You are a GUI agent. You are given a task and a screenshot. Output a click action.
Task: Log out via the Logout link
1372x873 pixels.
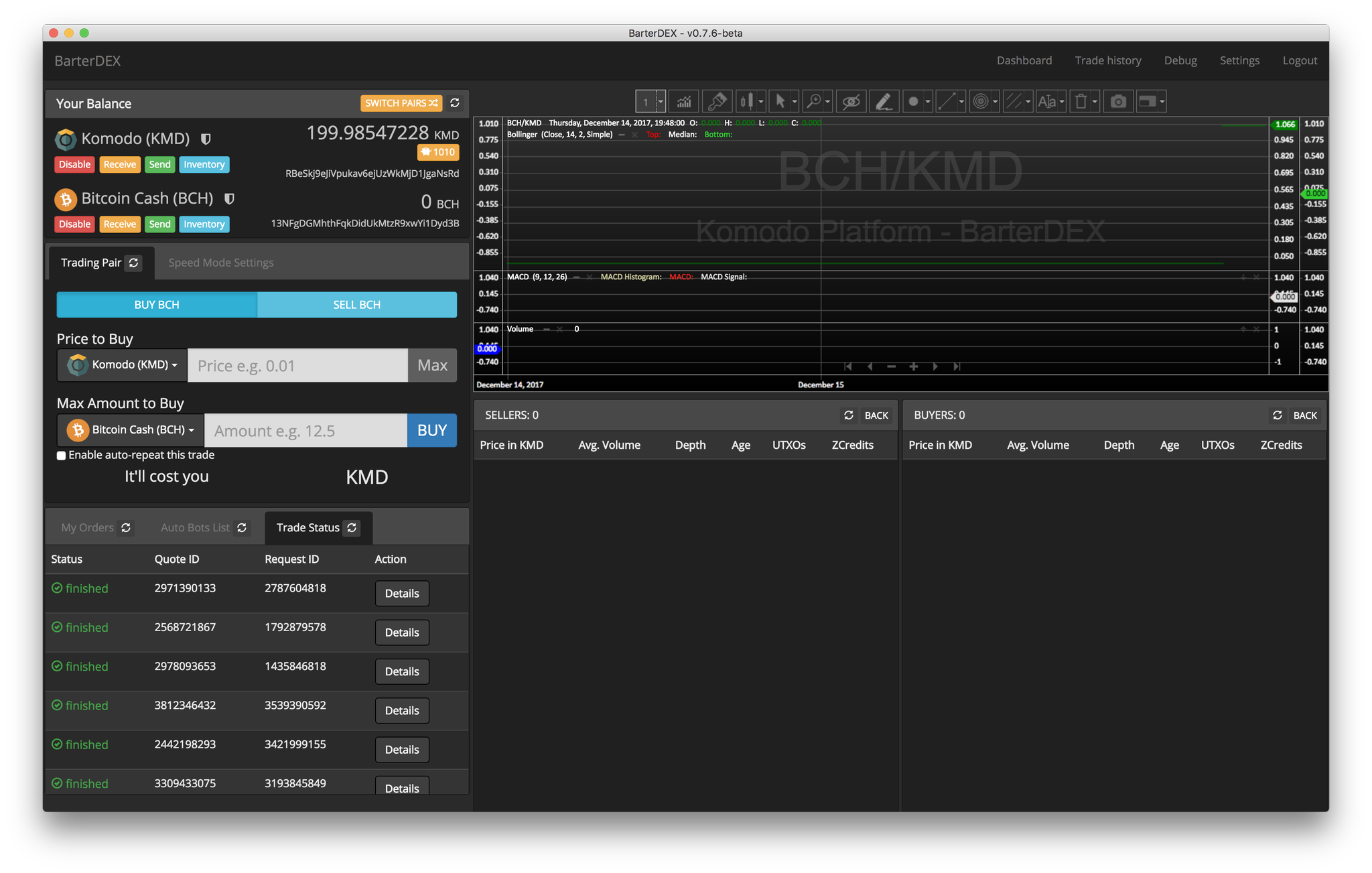coord(1300,60)
